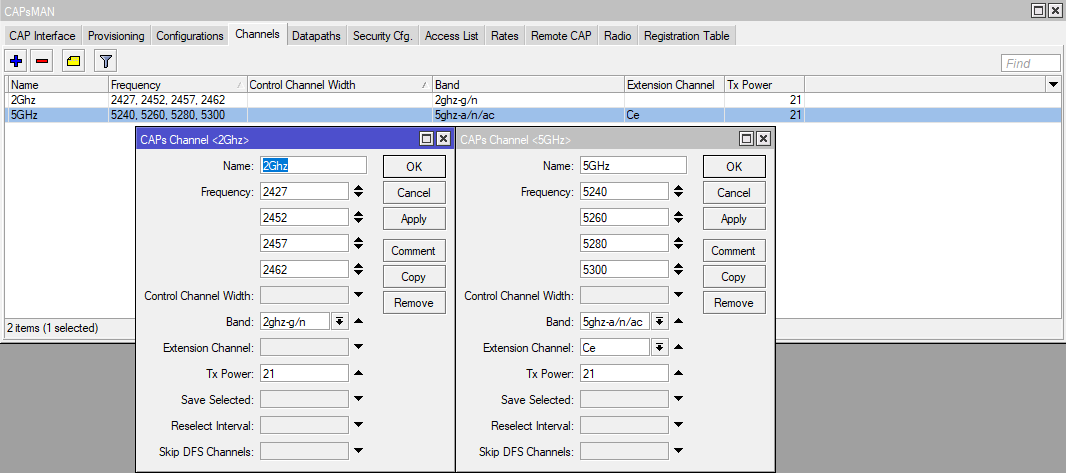Switch to the CAP Interface tab
1066x473 pixels.
coord(42,36)
